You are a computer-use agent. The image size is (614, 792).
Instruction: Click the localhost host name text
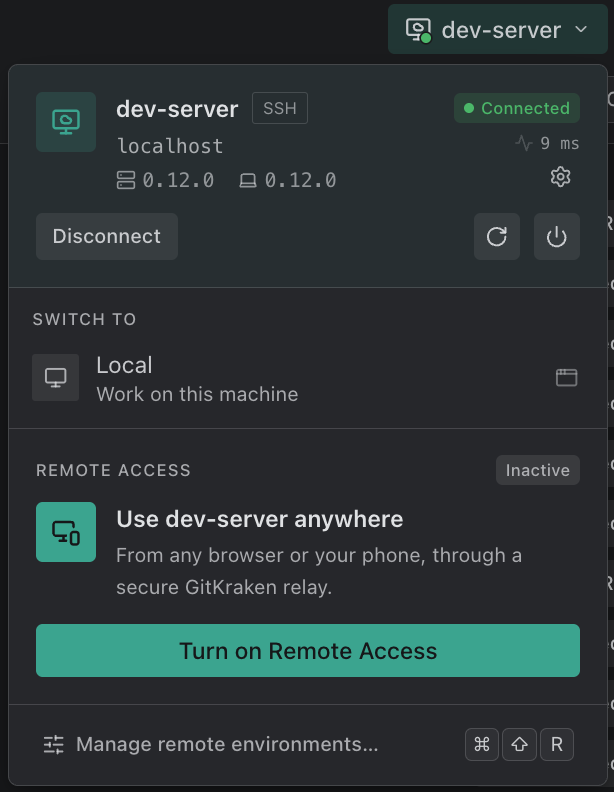(x=170, y=146)
